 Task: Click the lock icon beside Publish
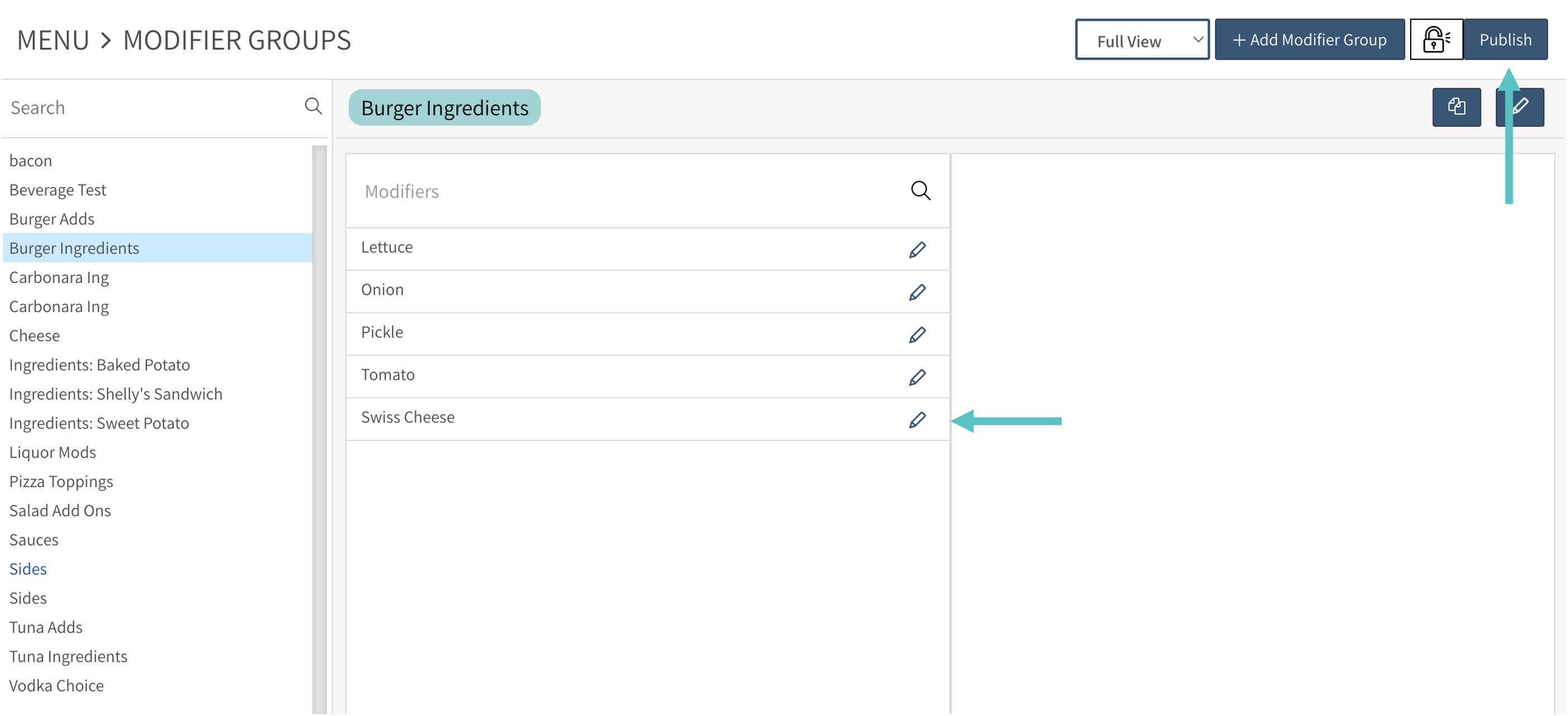(1435, 40)
